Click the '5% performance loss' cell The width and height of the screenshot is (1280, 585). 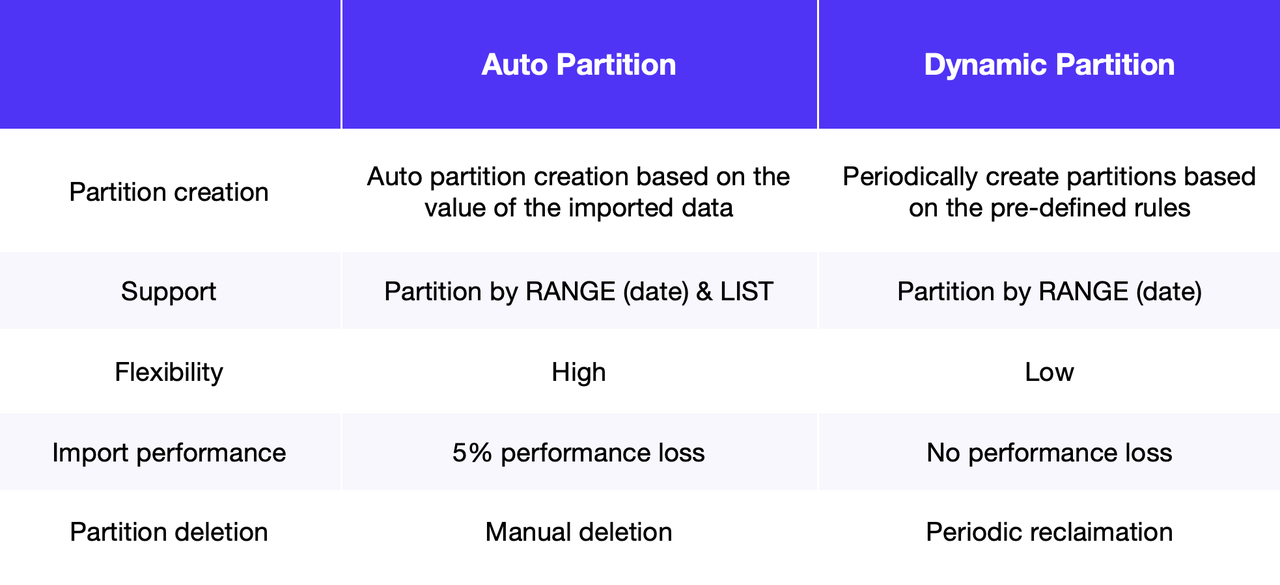pyautogui.click(x=579, y=452)
